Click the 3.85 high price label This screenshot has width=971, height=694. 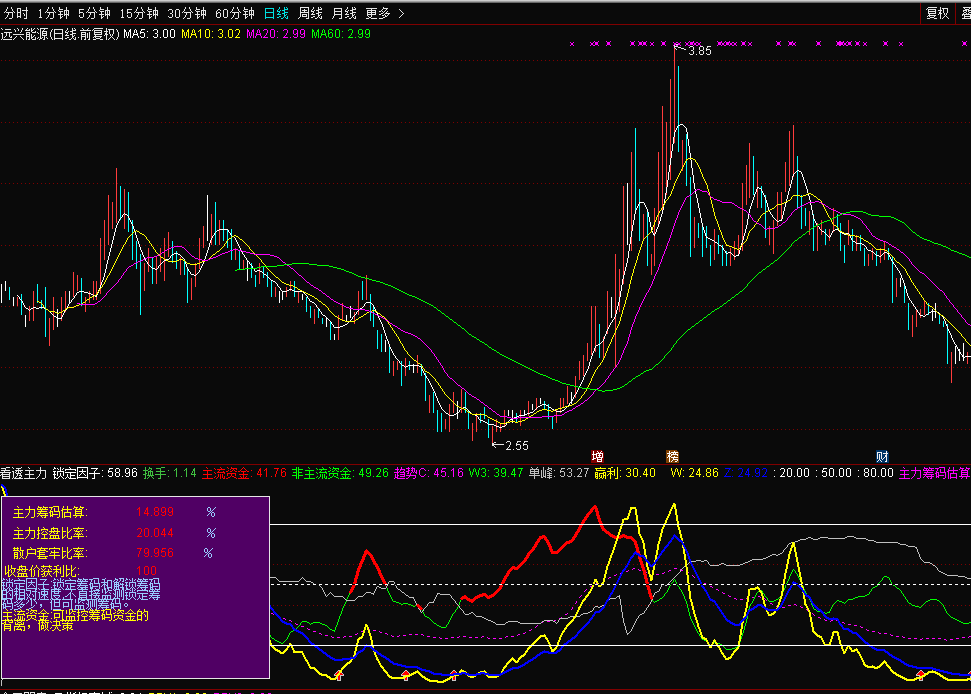coord(700,51)
